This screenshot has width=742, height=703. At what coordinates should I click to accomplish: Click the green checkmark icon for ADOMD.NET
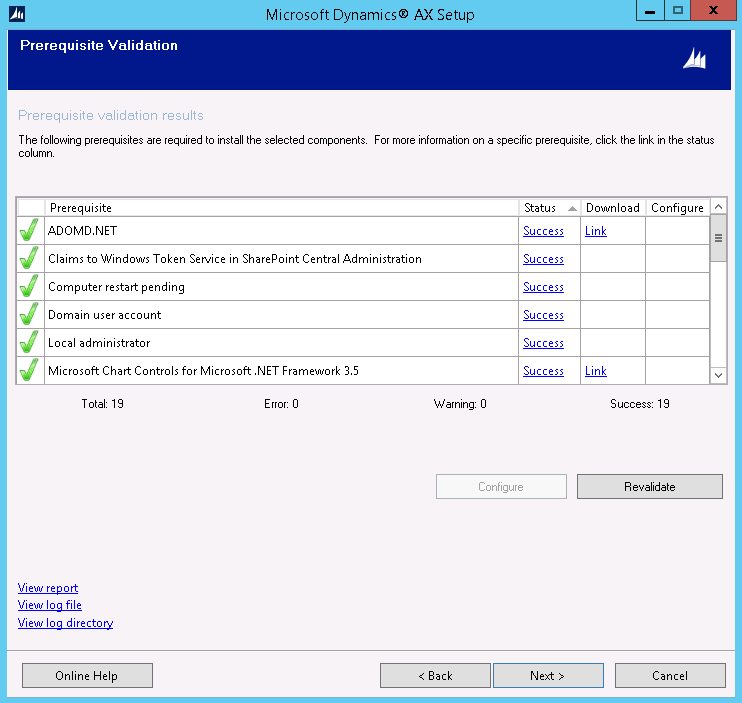pyautogui.click(x=29, y=230)
